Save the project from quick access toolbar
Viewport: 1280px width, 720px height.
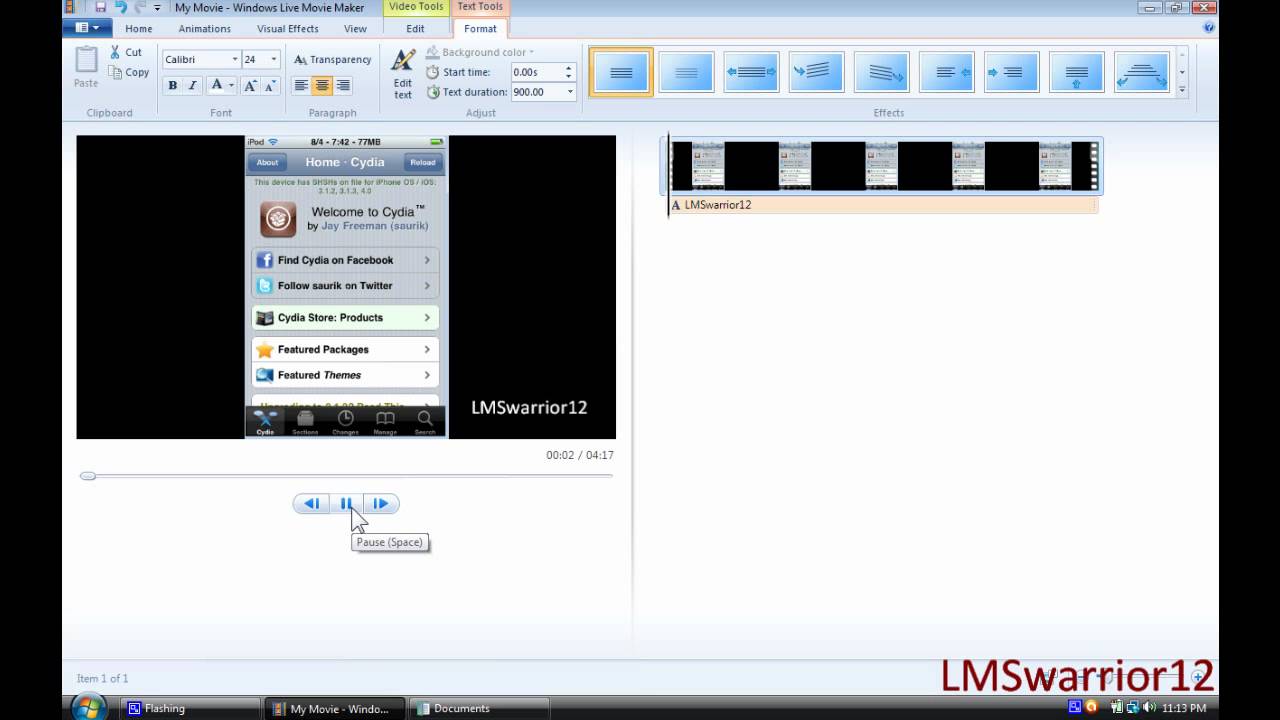(100, 7)
